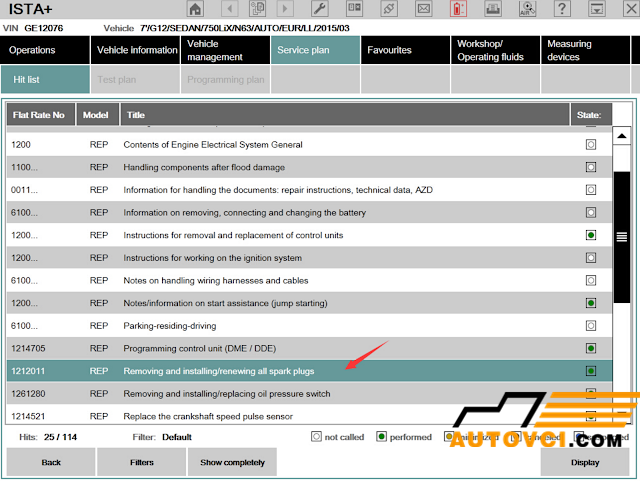Click flat rate number 1214705
640x481 pixels.
point(28,348)
